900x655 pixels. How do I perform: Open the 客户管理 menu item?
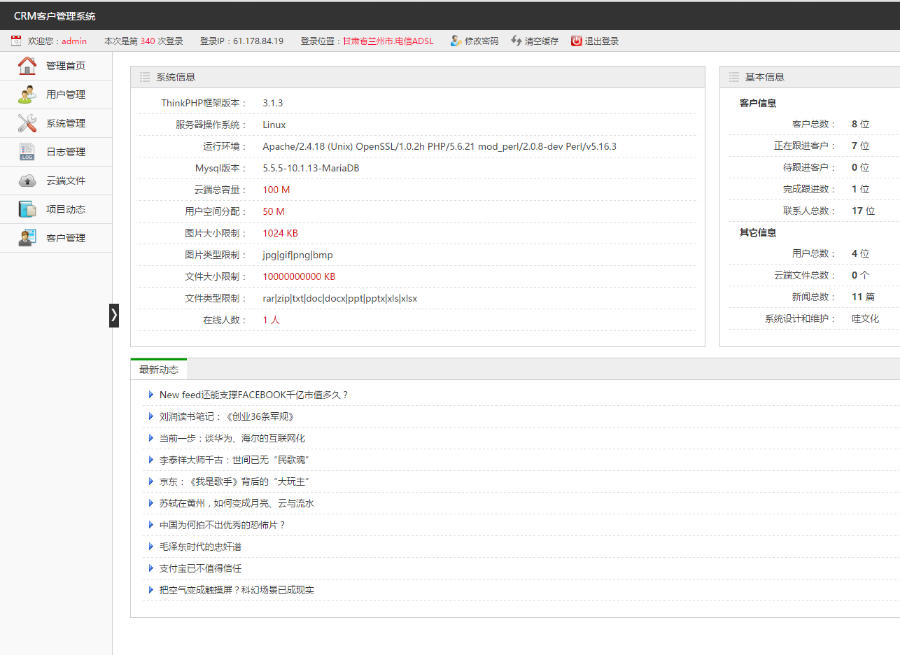pyautogui.click(x=56, y=238)
